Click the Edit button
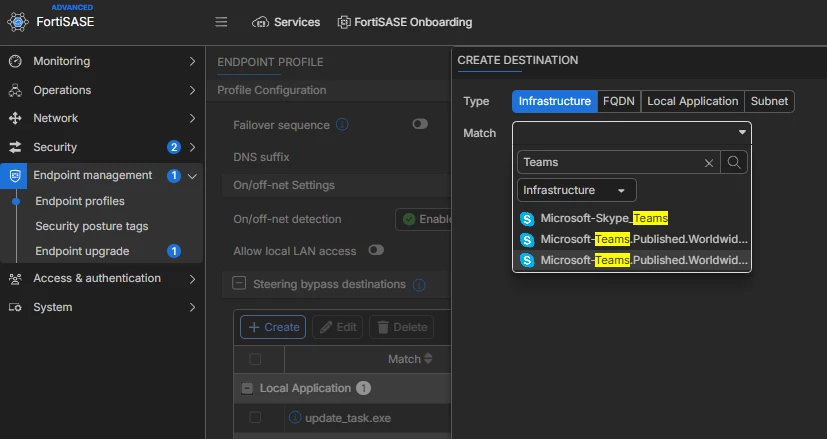Screen dimensions: 827x439 (x=338, y=327)
